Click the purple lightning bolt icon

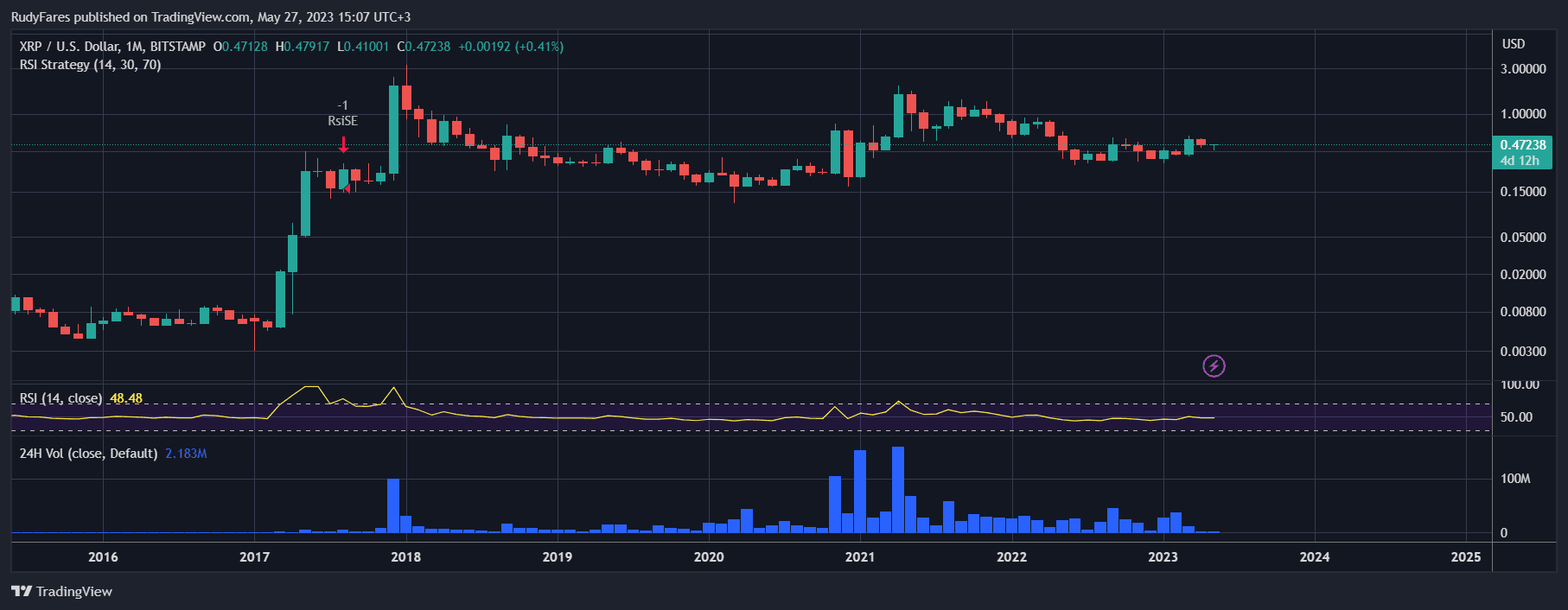pos(1214,366)
